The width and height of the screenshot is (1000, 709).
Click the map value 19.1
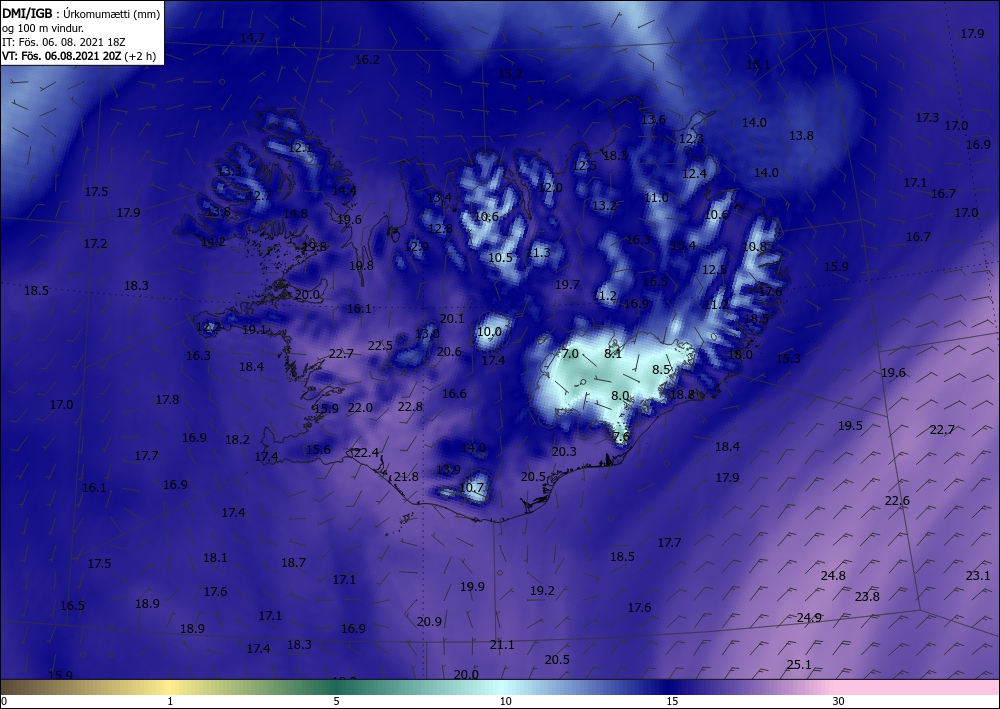[x=254, y=329]
